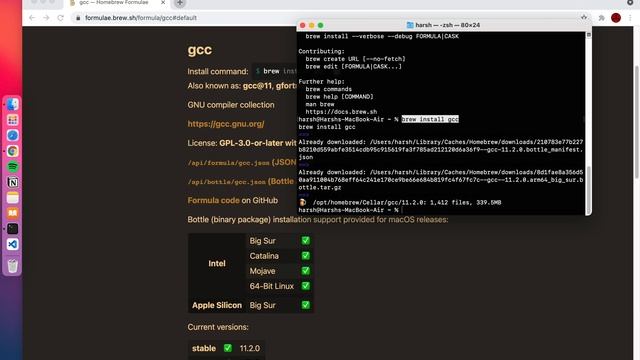Go forward in Chrome
Viewport: 640px width, 360px height.
click(46, 18)
